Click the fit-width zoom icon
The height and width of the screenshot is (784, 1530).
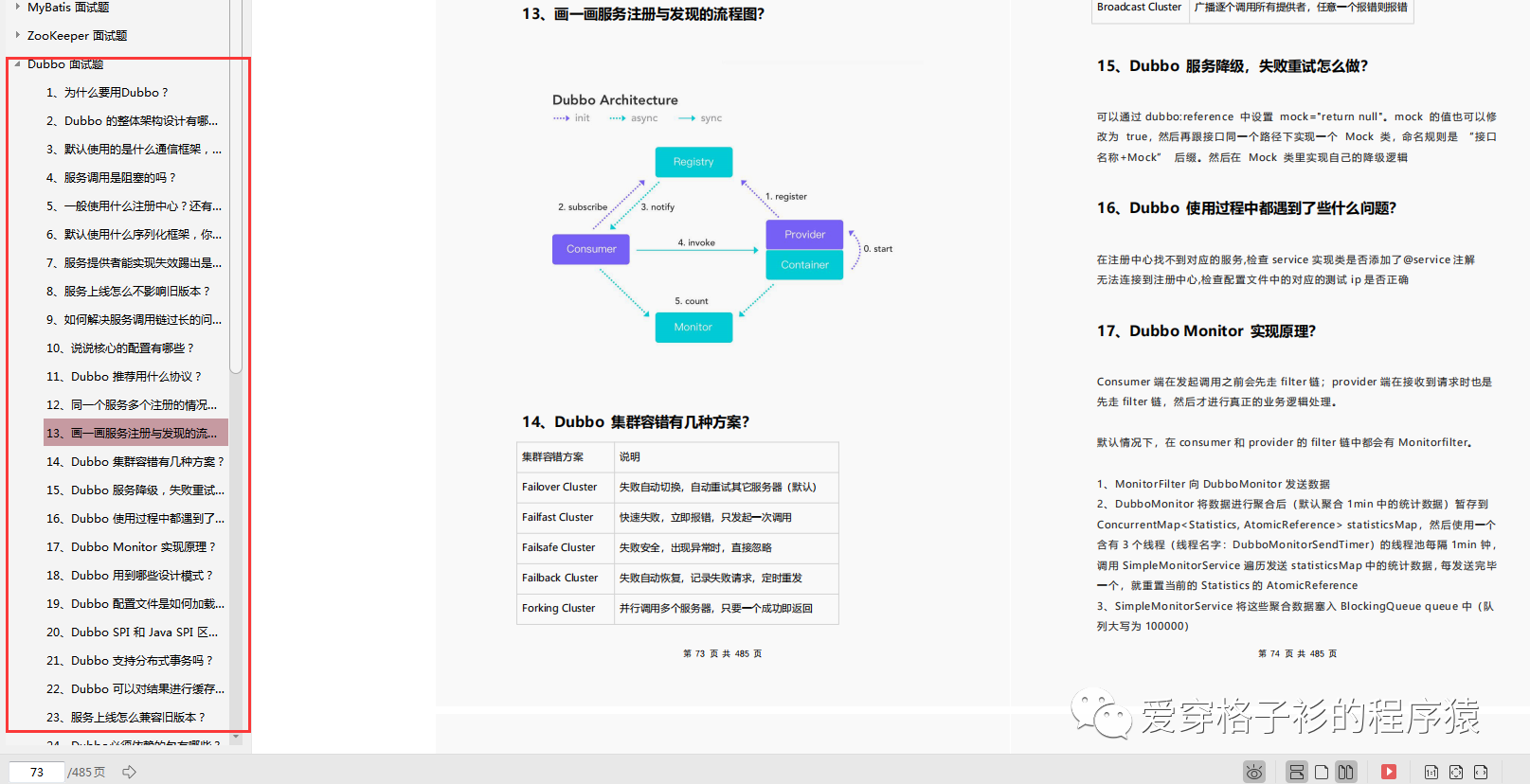[x=1481, y=772]
